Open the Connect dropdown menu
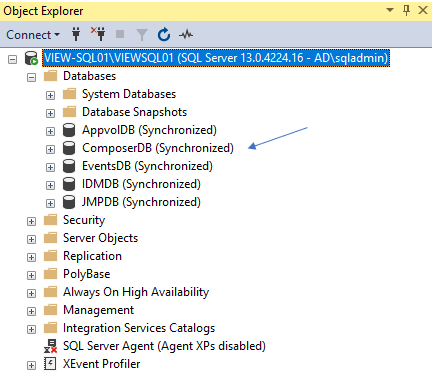Image resolution: width=434 pixels, height=379 pixels. pos(33,35)
